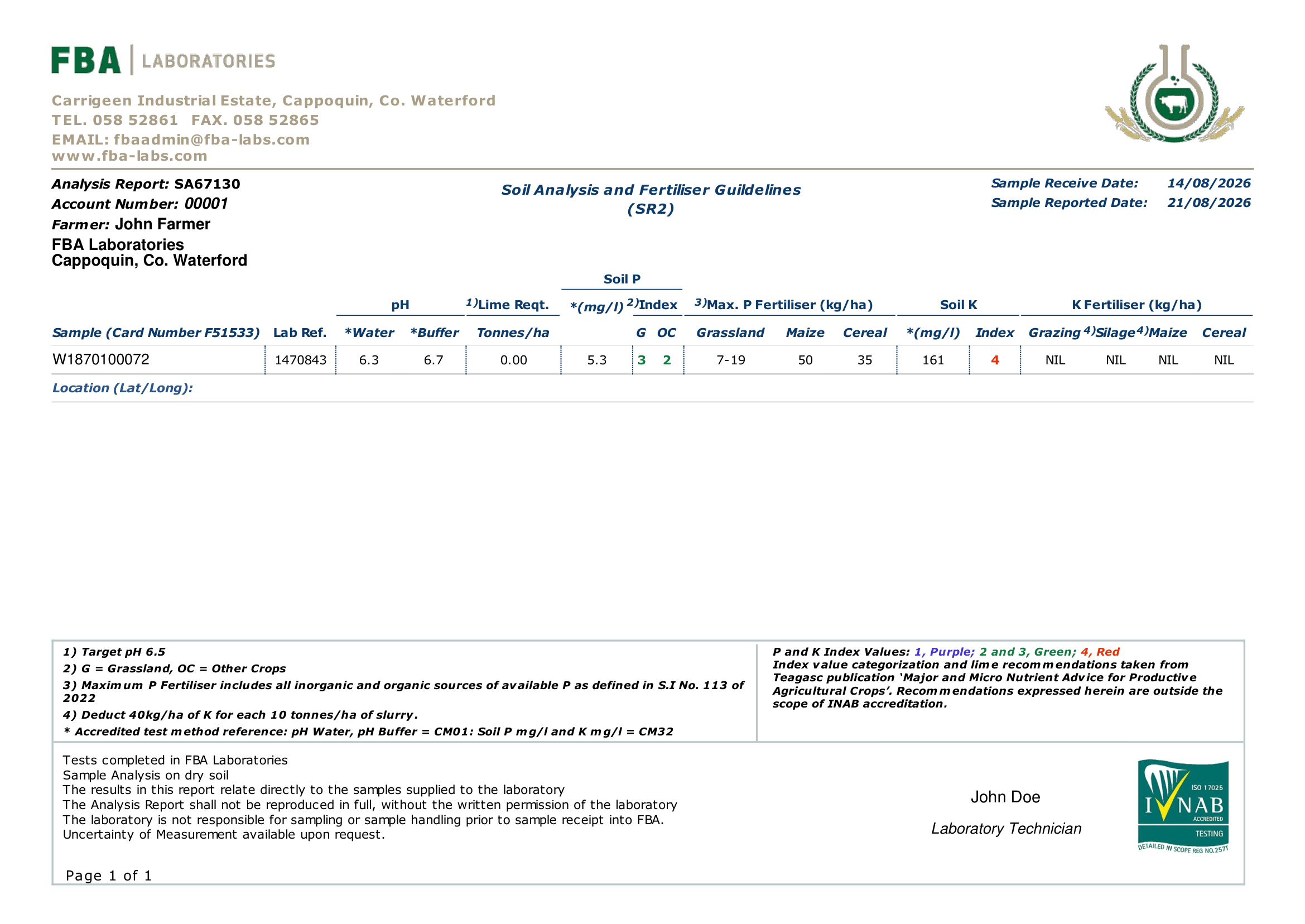The width and height of the screenshot is (1305, 924).
Task: Click the Analysis Report SA67130 line
Action: click(146, 184)
